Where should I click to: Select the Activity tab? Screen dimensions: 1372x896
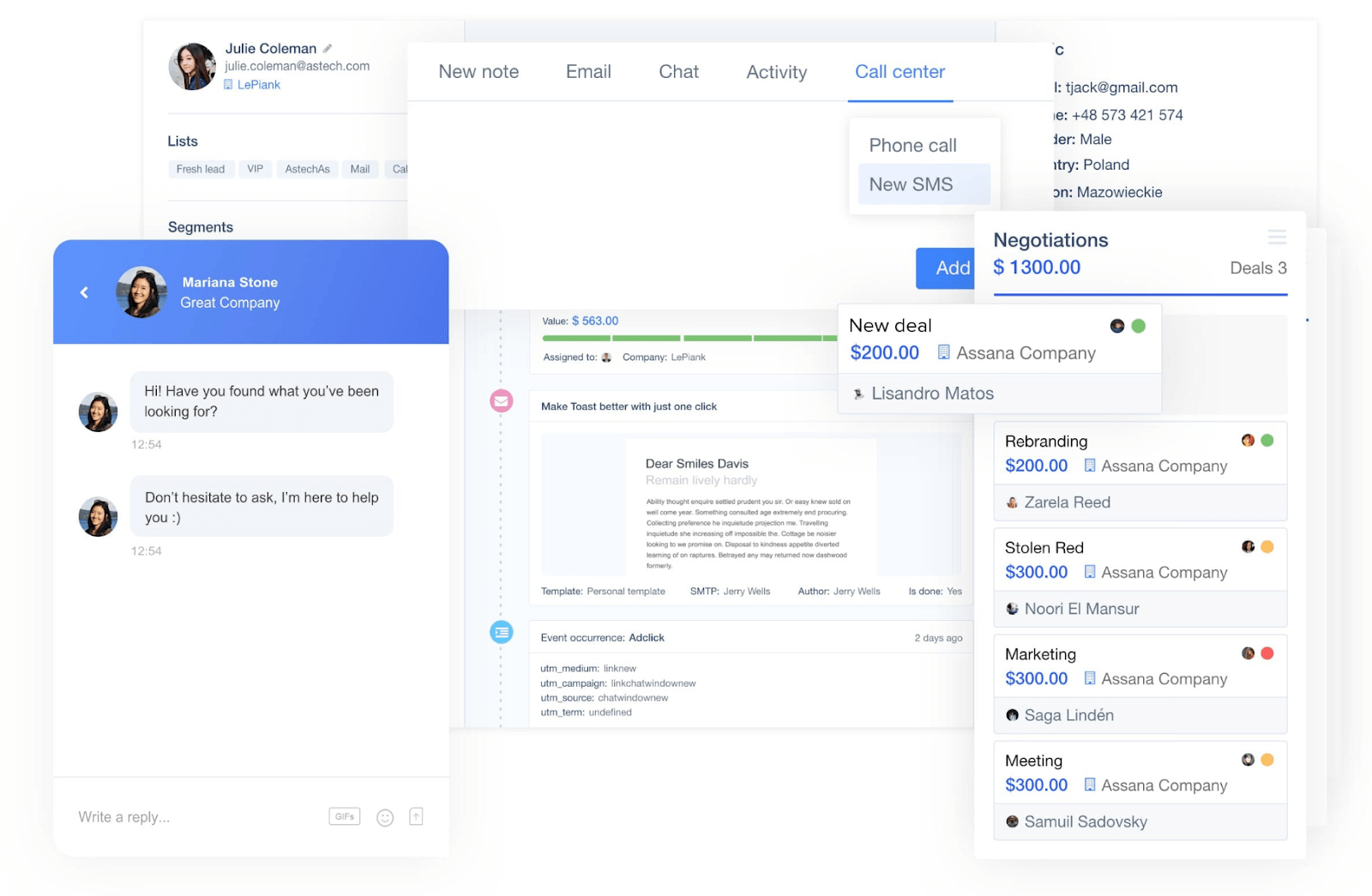776,72
